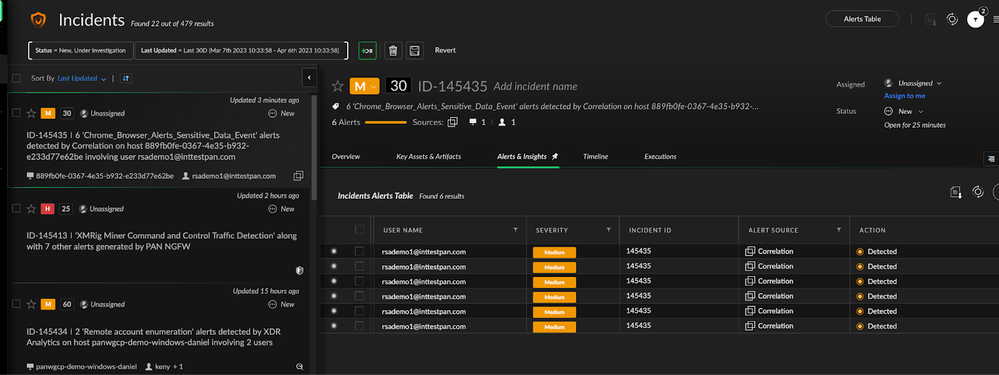Select the Alerts & Insights tab
This screenshot has width=999, height=375.
tap(522, 157)
